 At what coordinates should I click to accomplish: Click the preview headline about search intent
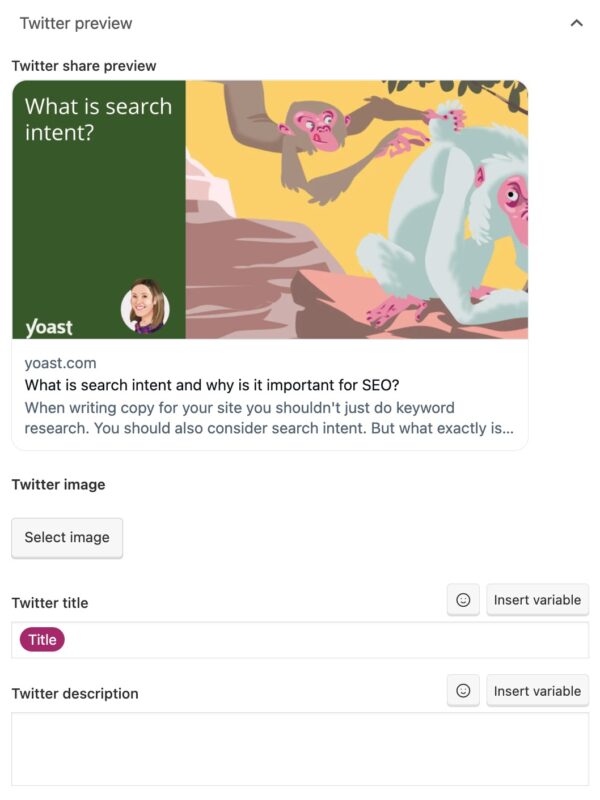[215, 385]
